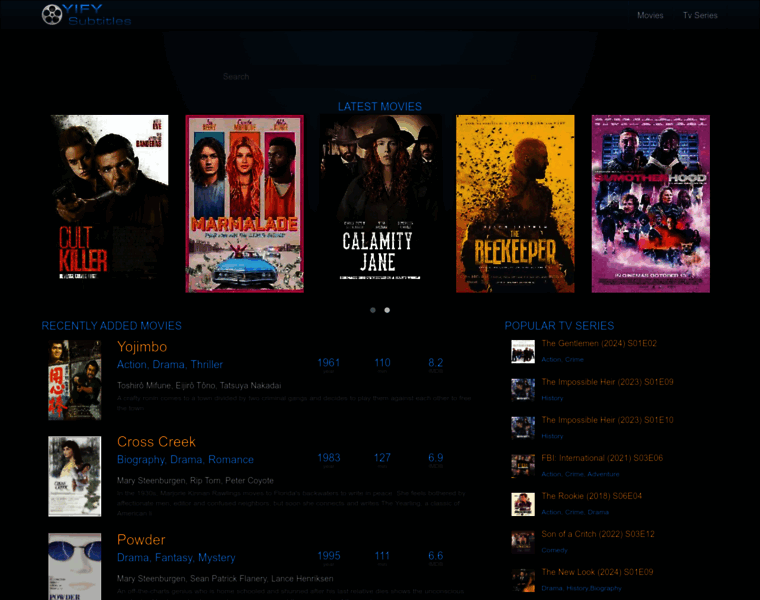Click the Cross Creek poster thumbnail
The height and width of the screenshot is (600, 760).
[75, 476]
